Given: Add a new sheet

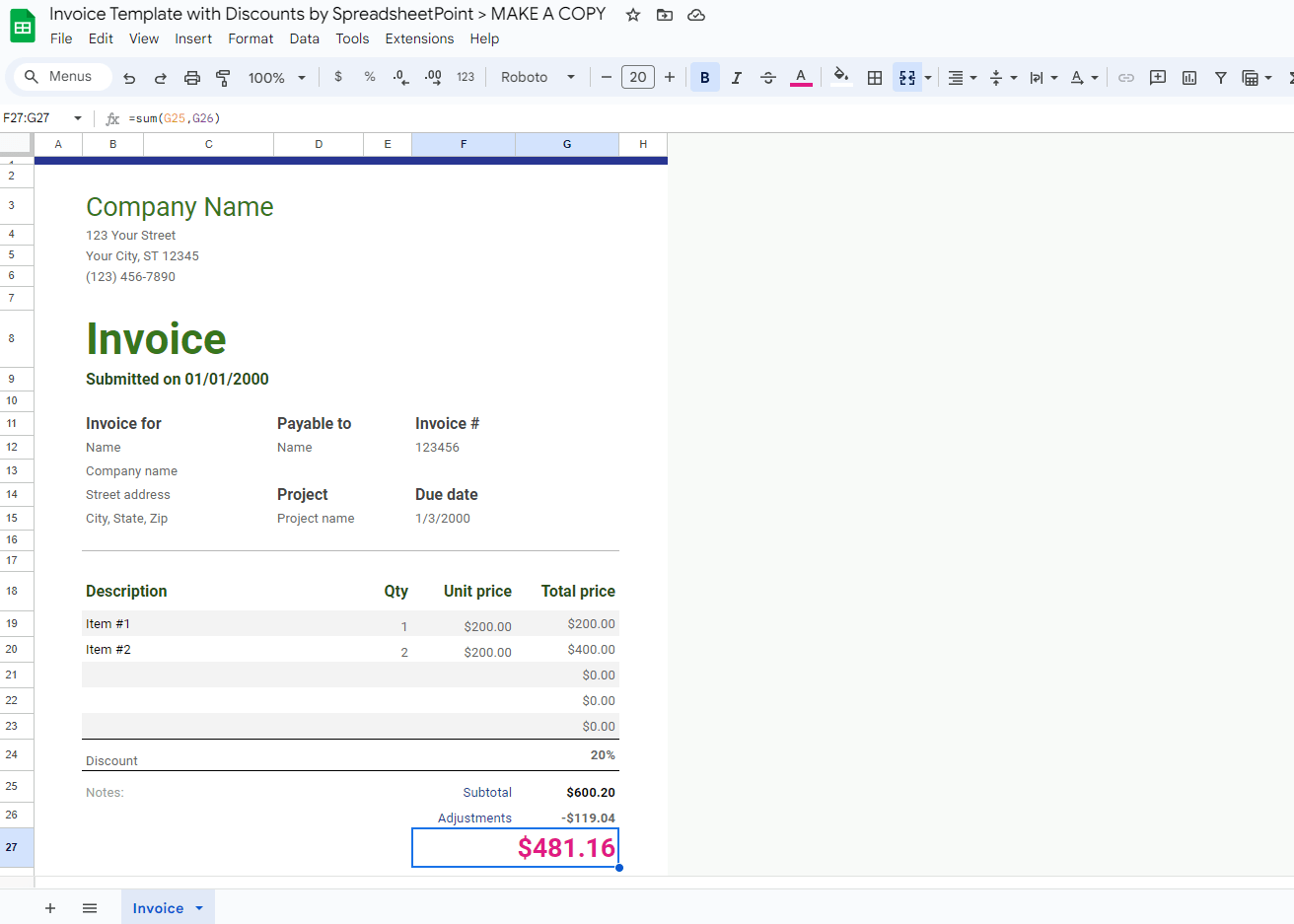Looking at the screenshot, I should tap(50, 907).
